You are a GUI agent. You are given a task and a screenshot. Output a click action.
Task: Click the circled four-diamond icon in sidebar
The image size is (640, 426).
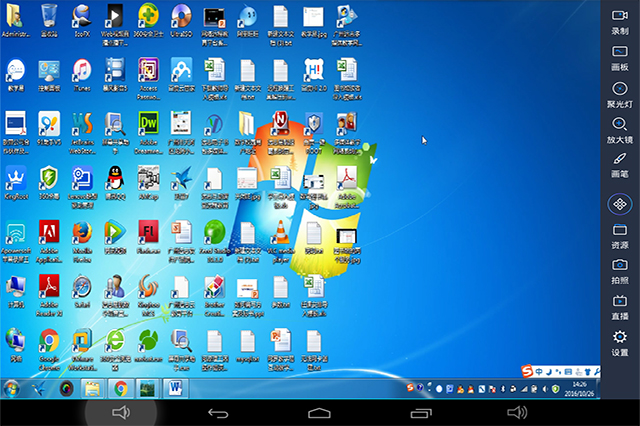[x=620, y=204]
